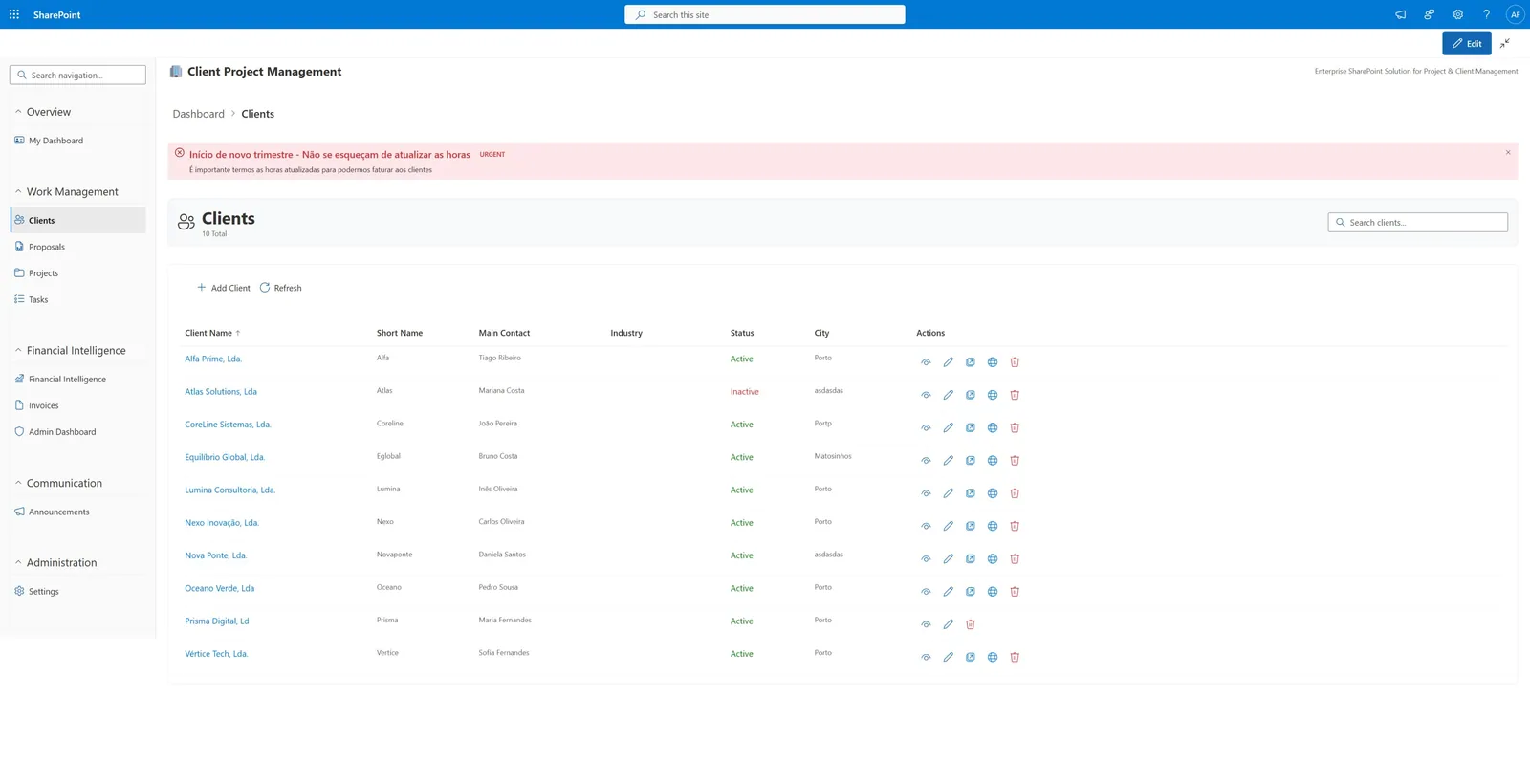Screen dimensions: 1530x784
Task: Click the copy icon in Oceano Verde row
Action: (x=970, y=591)
